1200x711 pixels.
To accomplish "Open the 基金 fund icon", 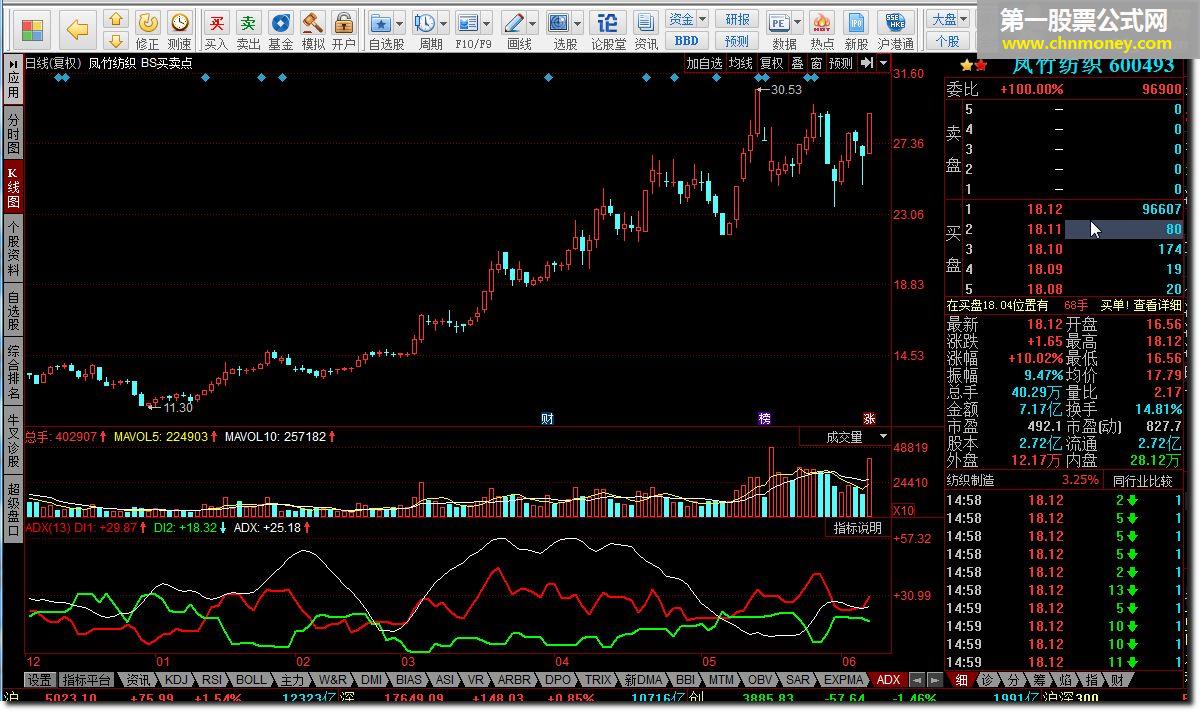I will pos(281,30).
